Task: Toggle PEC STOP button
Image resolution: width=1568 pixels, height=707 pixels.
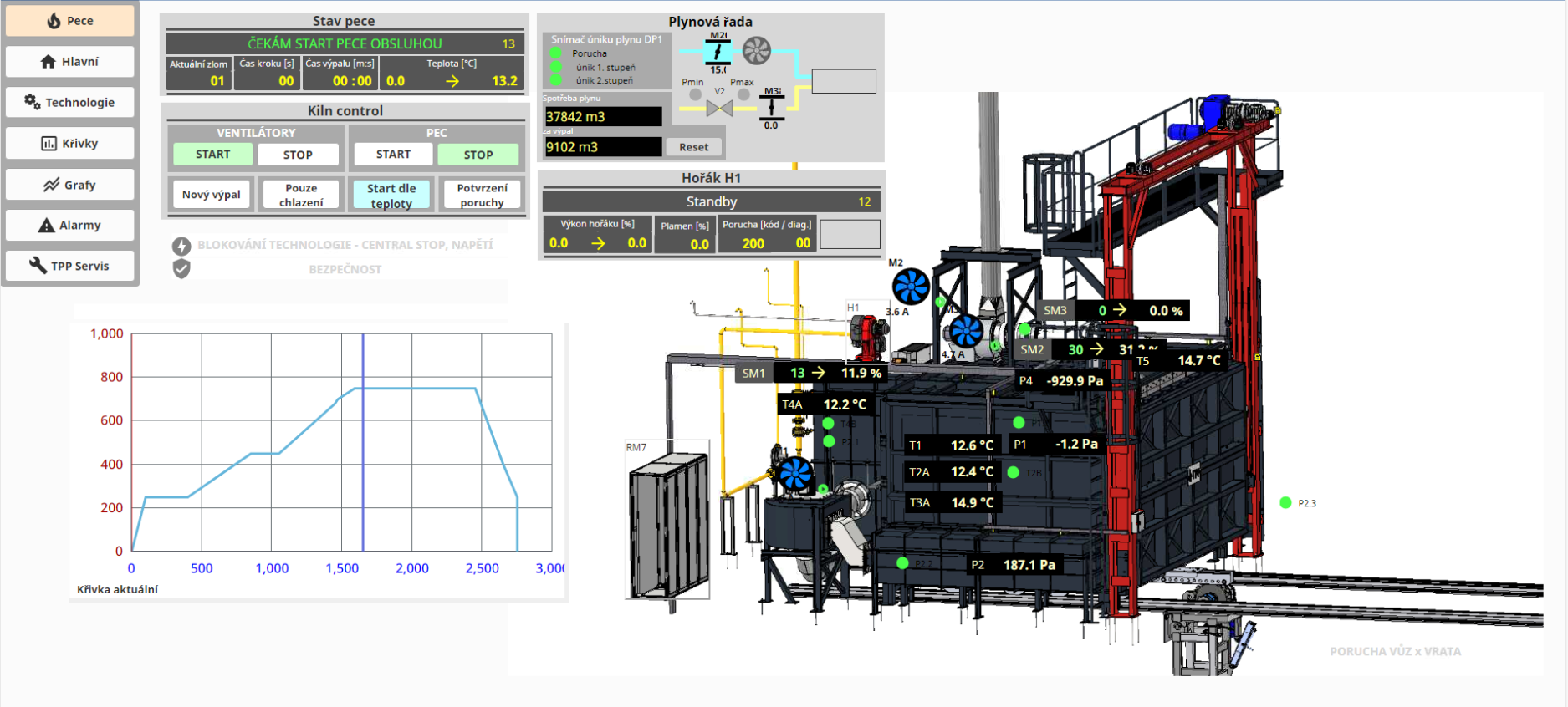Action: [478, 155]
